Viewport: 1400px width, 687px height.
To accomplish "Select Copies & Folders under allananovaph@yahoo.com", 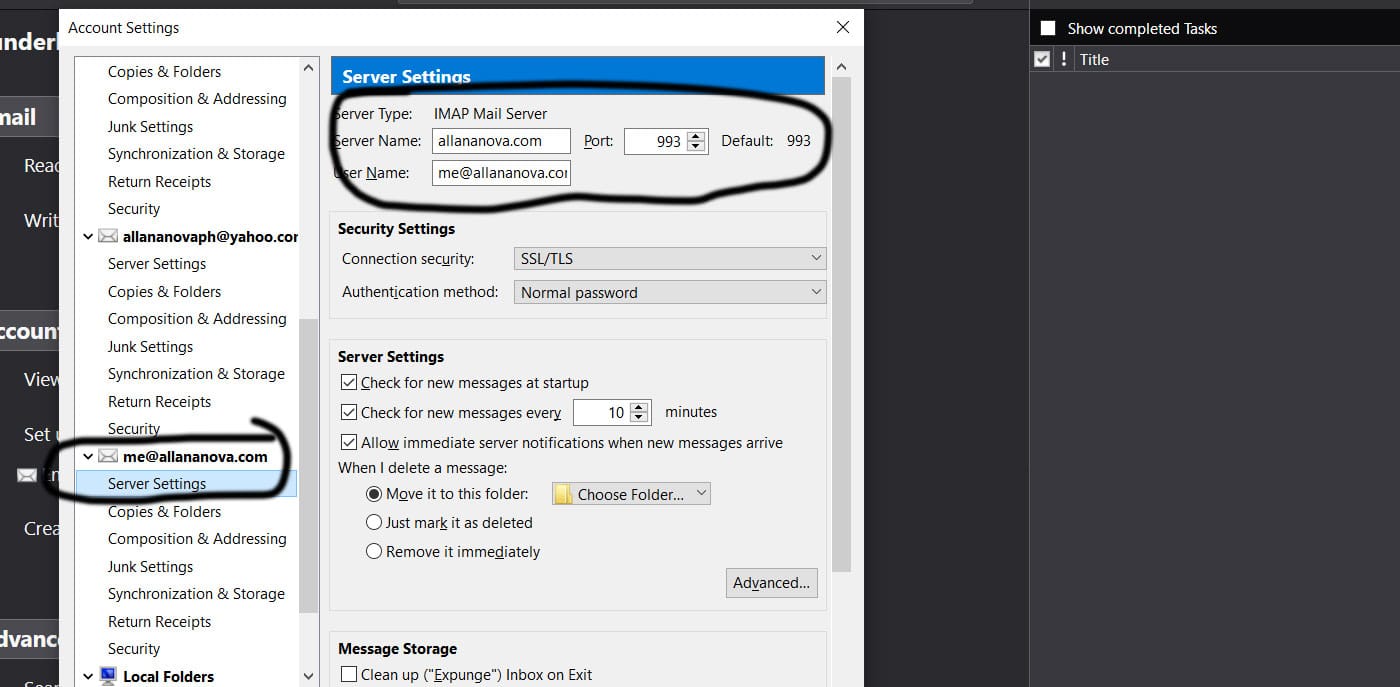I will coord(164,292).
